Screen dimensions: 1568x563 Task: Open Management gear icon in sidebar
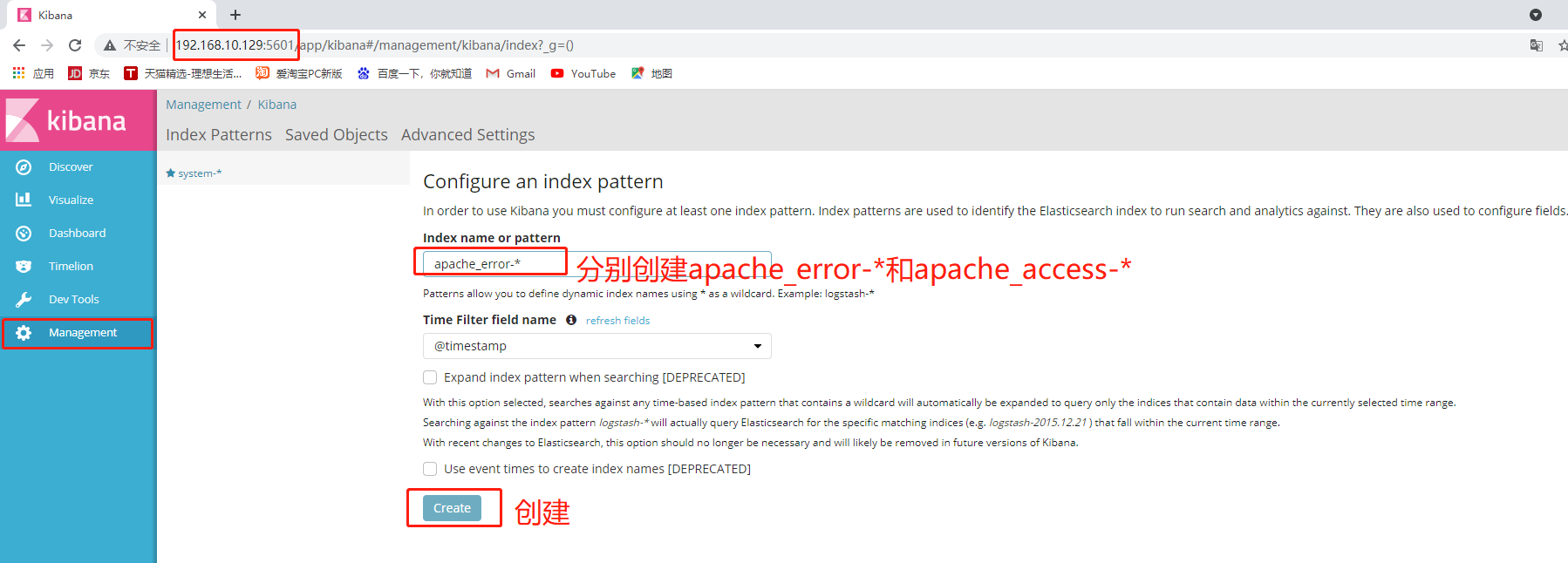(x=24, y=333)
